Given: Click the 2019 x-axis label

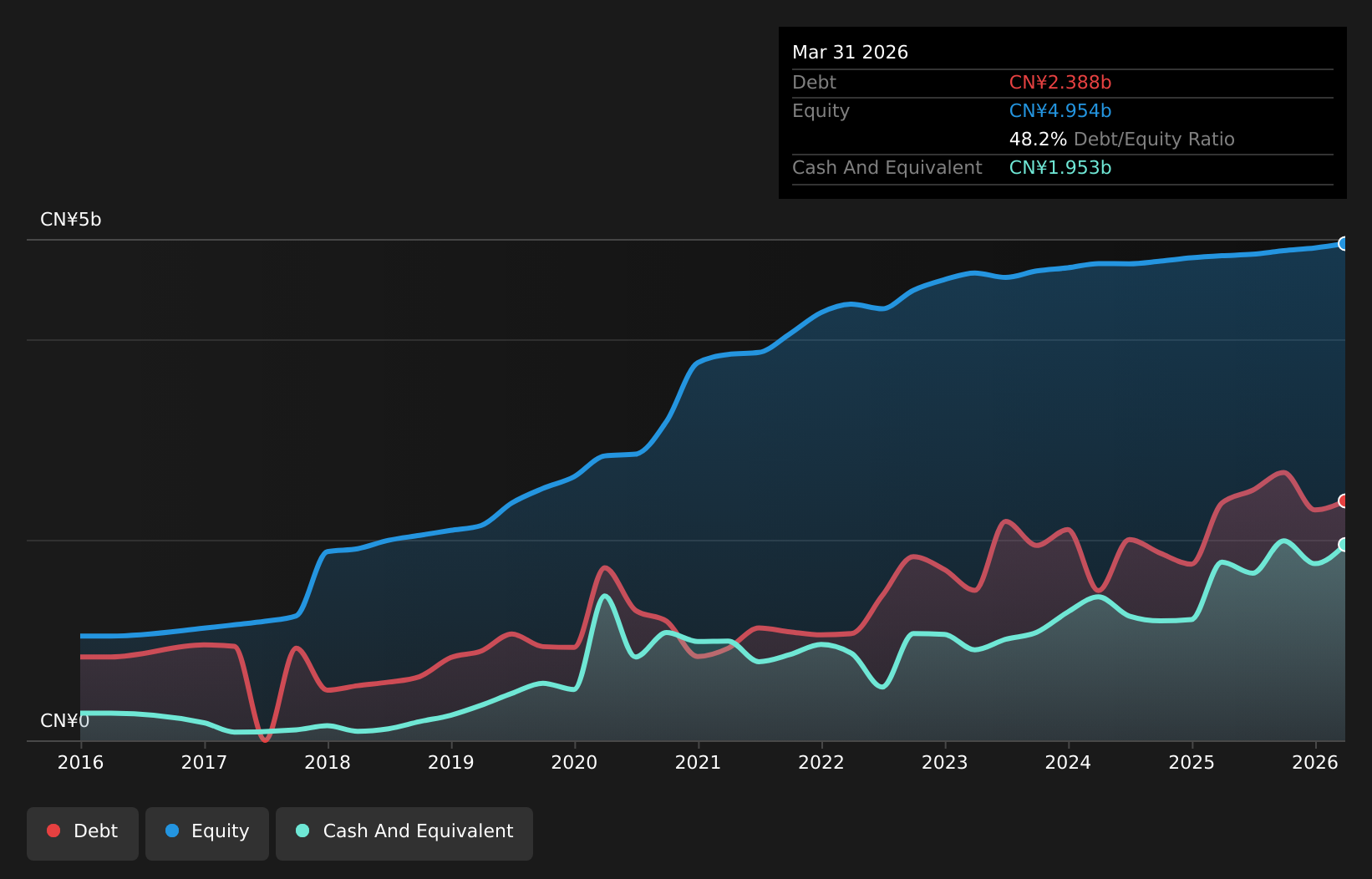Looking at the screenshot, I should [451, 762].
